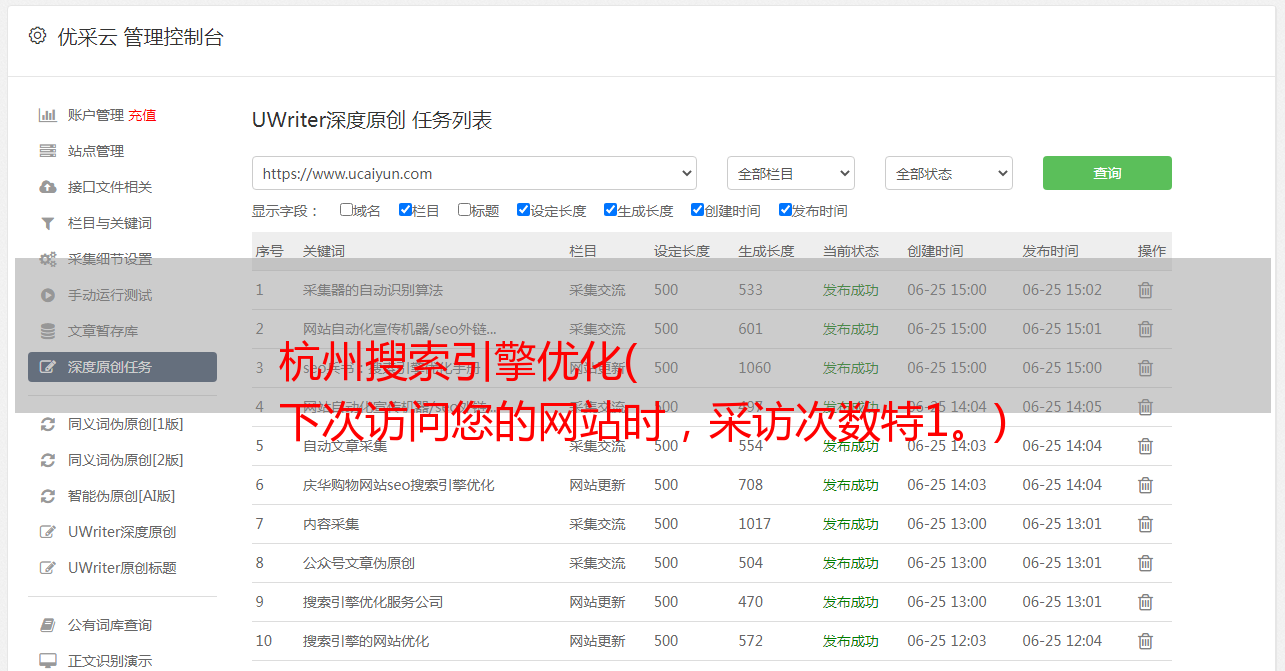Open UWriter原创标题 via its edit icon
This screenshot has width=1285, height=671.
47,568
